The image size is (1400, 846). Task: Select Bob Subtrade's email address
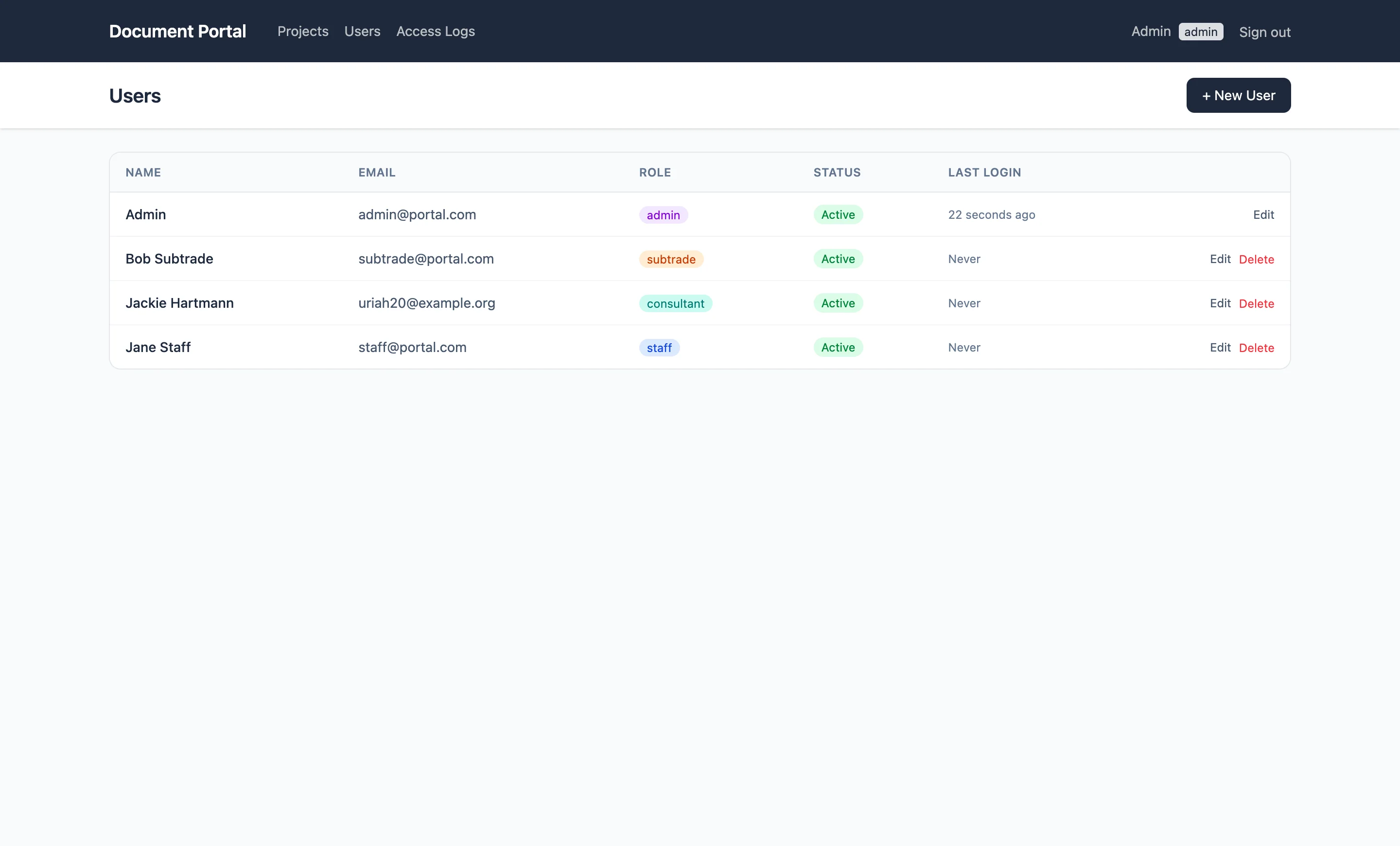pos(425,259)
